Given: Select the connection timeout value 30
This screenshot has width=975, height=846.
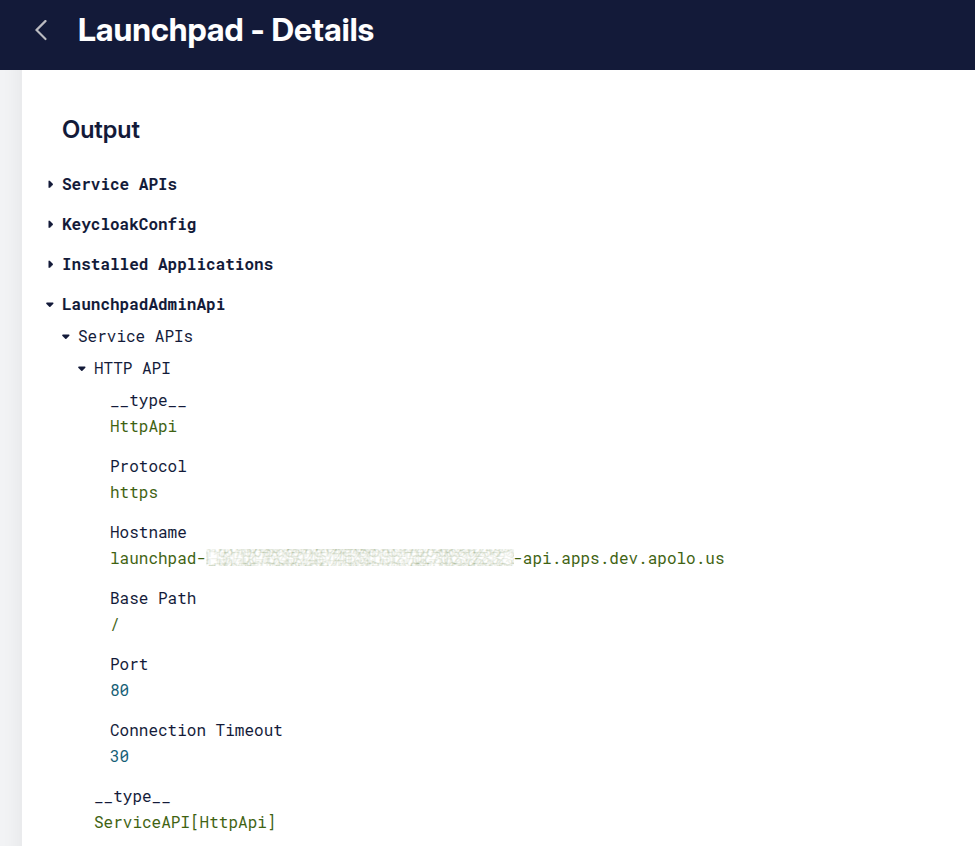Looking at the screenshot, I should (119, 756).
